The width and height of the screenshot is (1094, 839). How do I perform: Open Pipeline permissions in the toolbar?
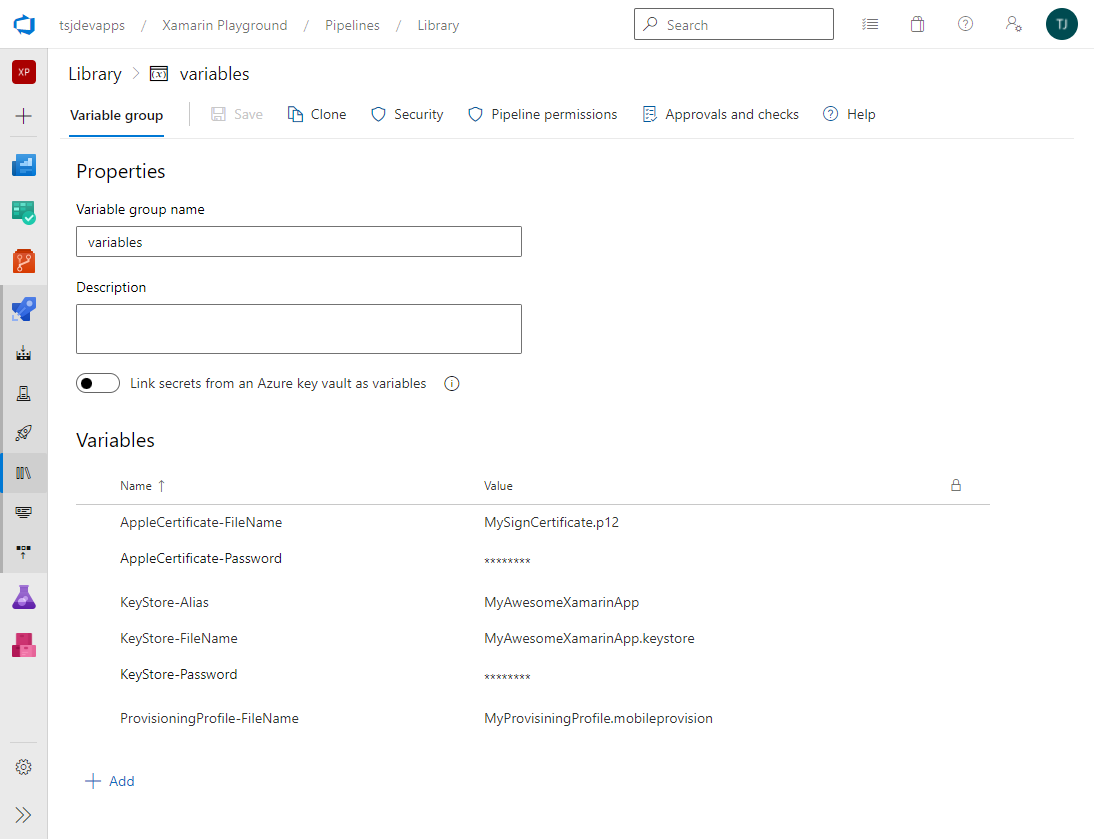click(542, 115)
